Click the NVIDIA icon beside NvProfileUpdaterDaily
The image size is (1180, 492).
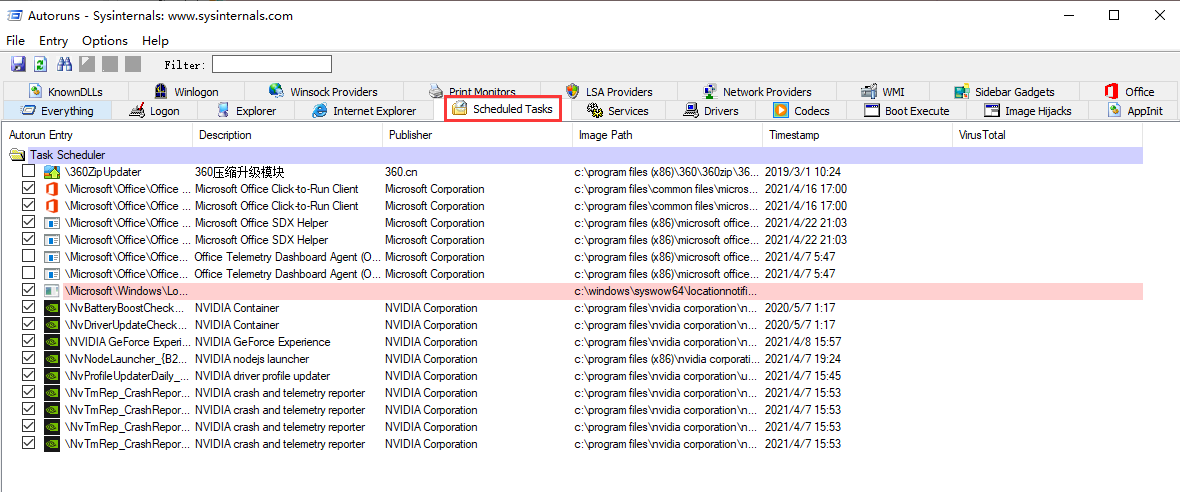[51, 375]
